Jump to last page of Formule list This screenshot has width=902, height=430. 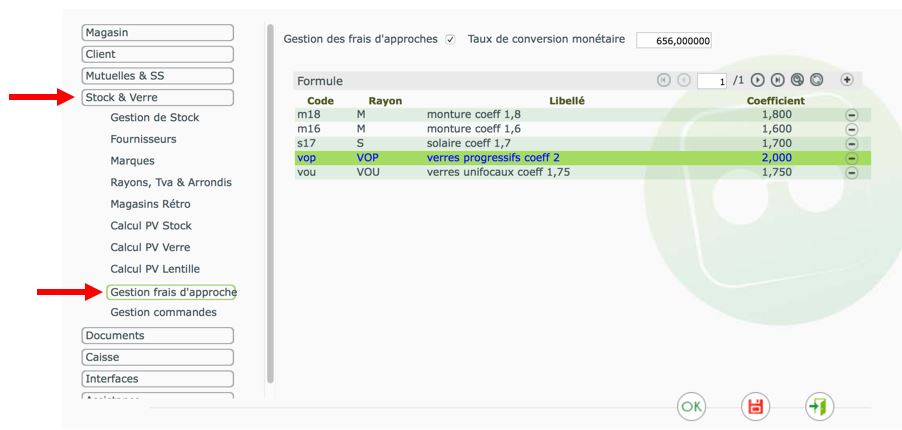click(x=777, y=81)
